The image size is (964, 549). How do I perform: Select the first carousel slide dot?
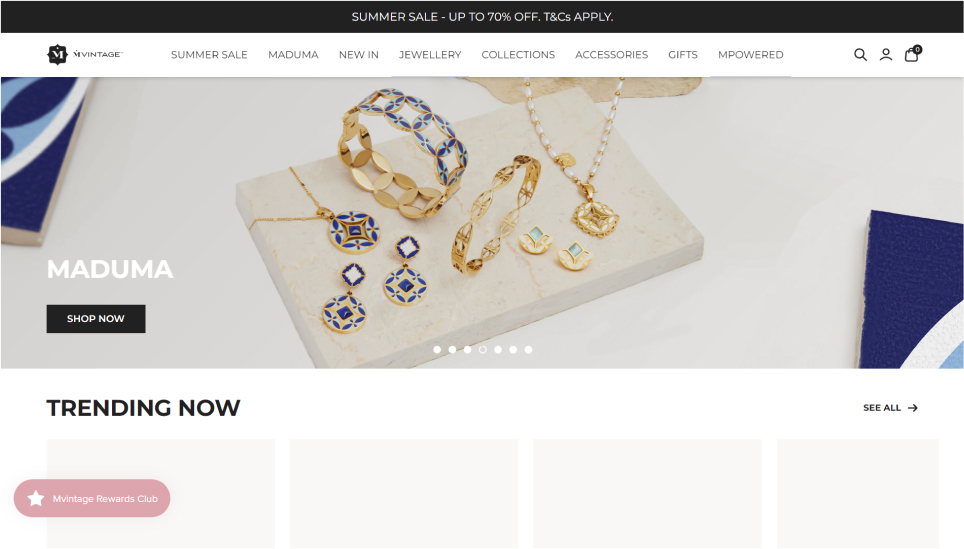[437, 349]
